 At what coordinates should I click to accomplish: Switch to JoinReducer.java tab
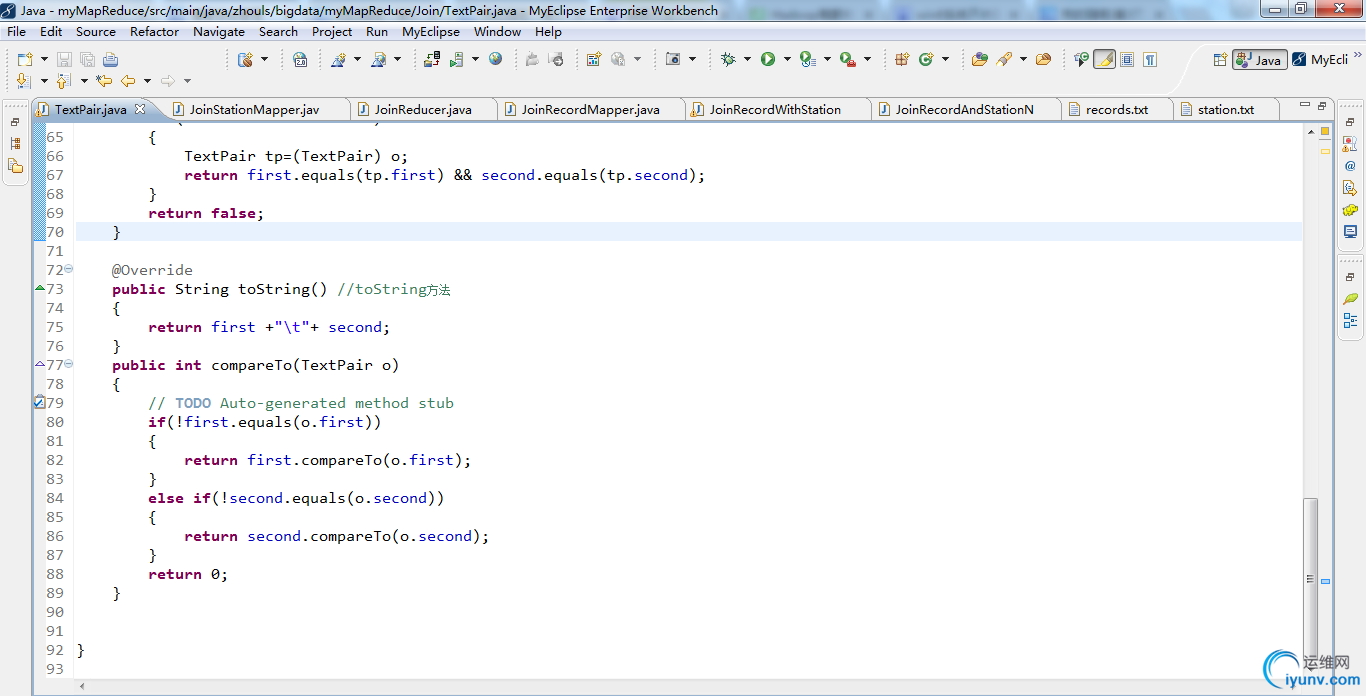click(x=423, y=109)
